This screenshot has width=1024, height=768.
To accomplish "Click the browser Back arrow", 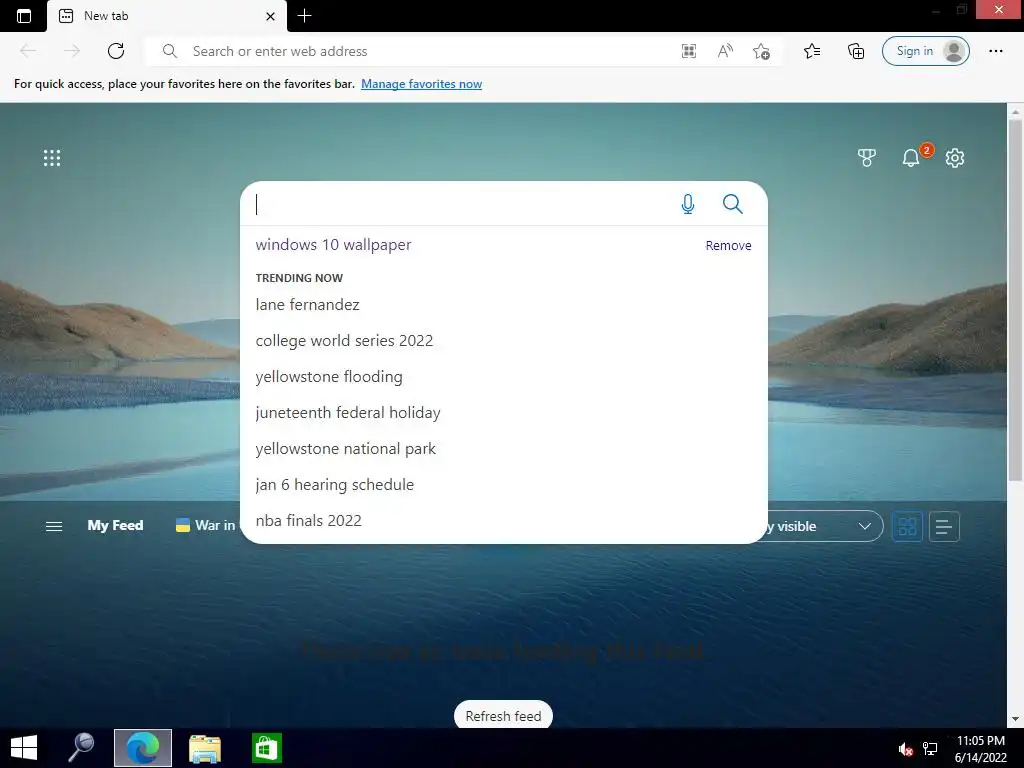I will click(x=28, y=51).
